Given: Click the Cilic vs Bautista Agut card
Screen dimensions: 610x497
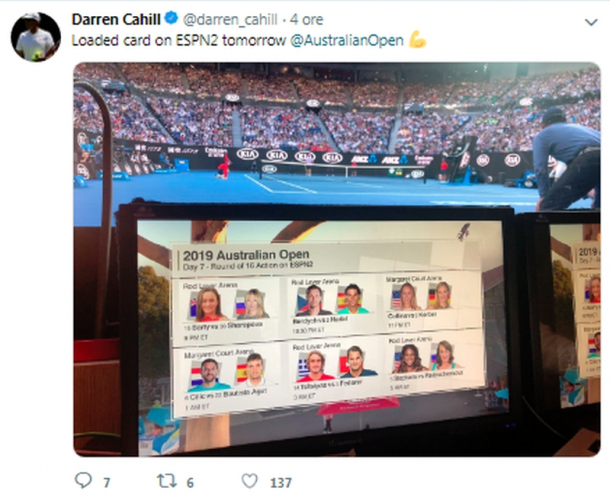Looking at the screenshot, I should tap(226, 379).
